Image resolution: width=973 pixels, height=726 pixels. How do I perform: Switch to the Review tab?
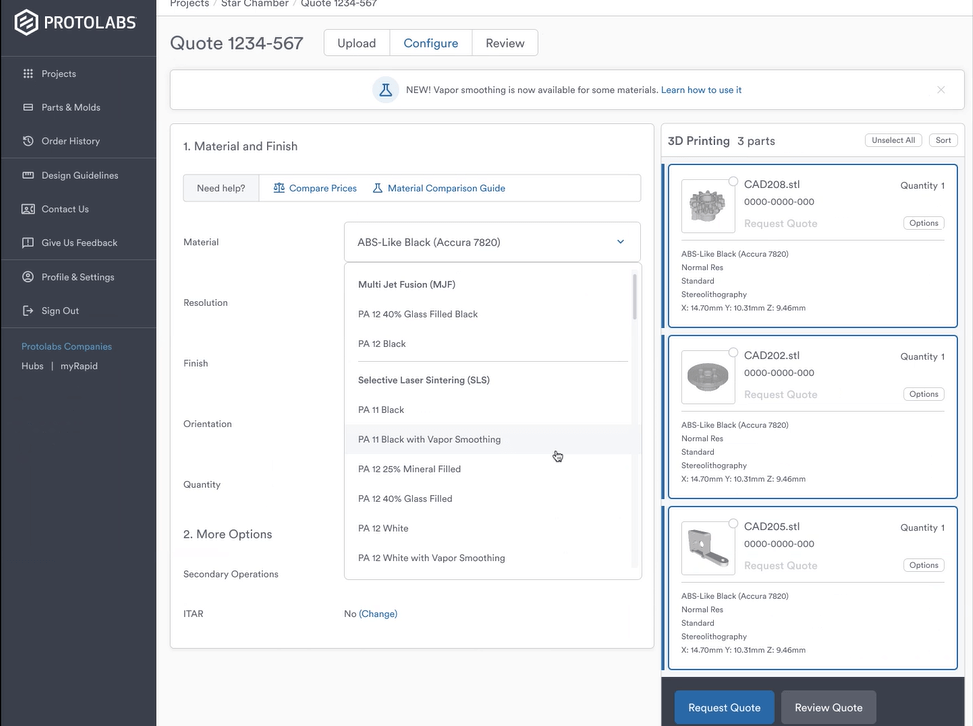coord(505,42)
